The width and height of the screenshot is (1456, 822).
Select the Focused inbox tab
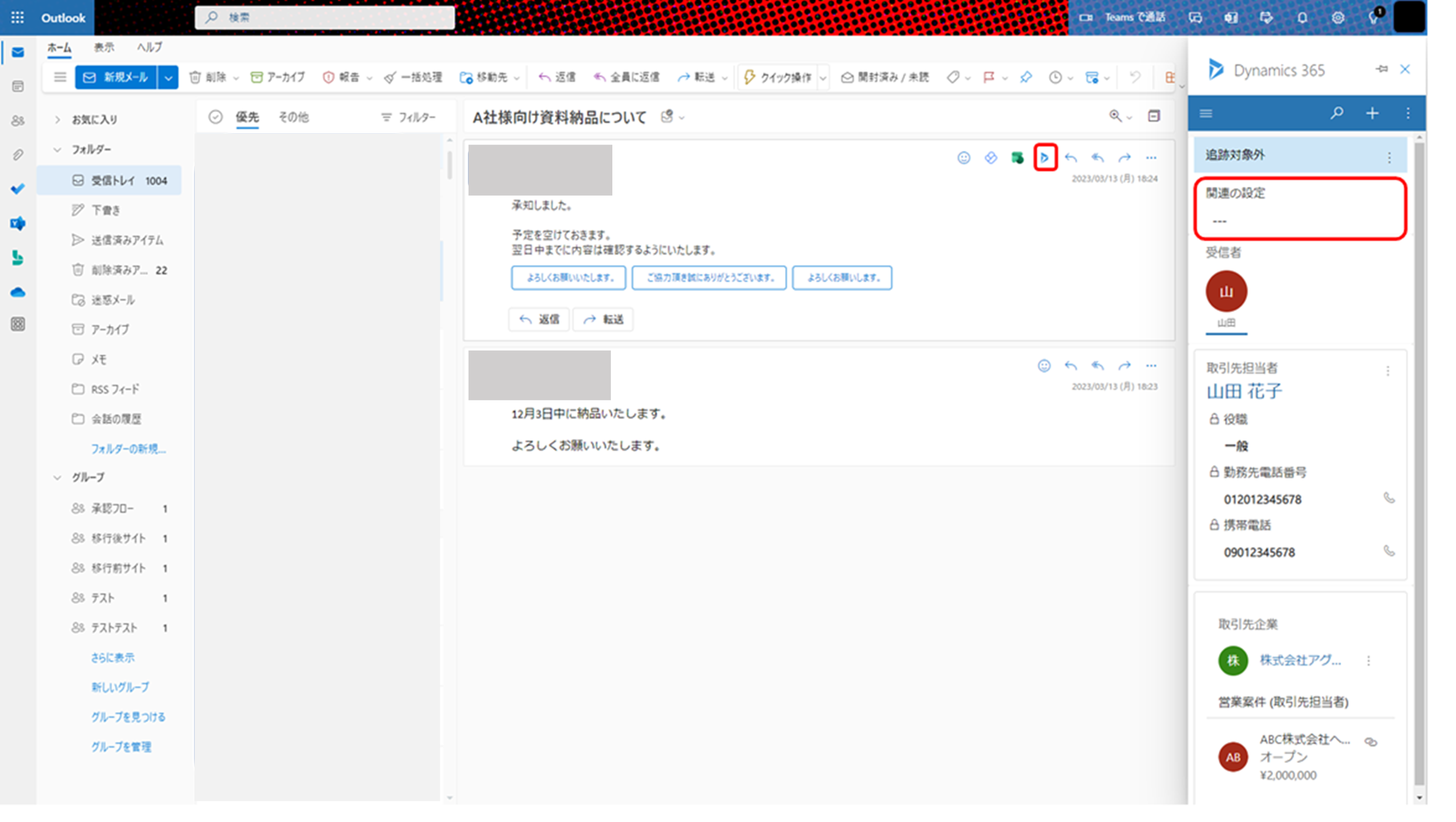247,117
